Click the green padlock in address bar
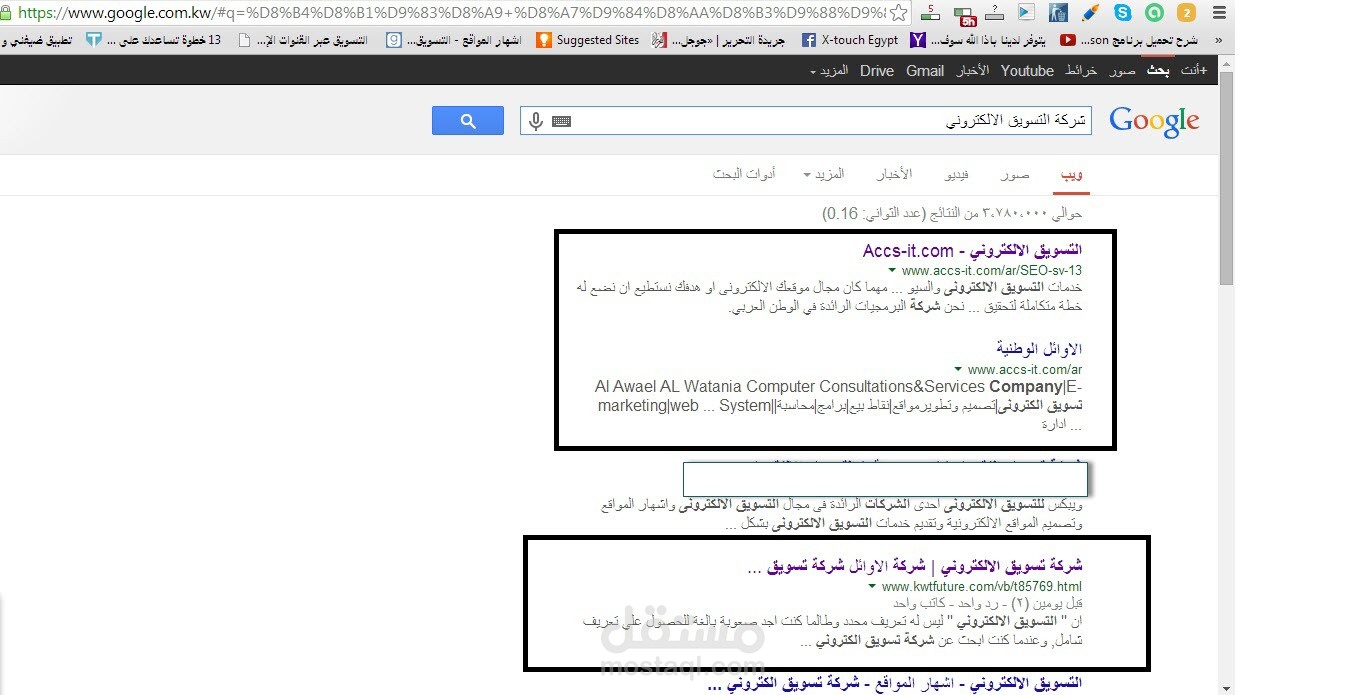This screenshot has width=1366, height=695. click(6, 13)
